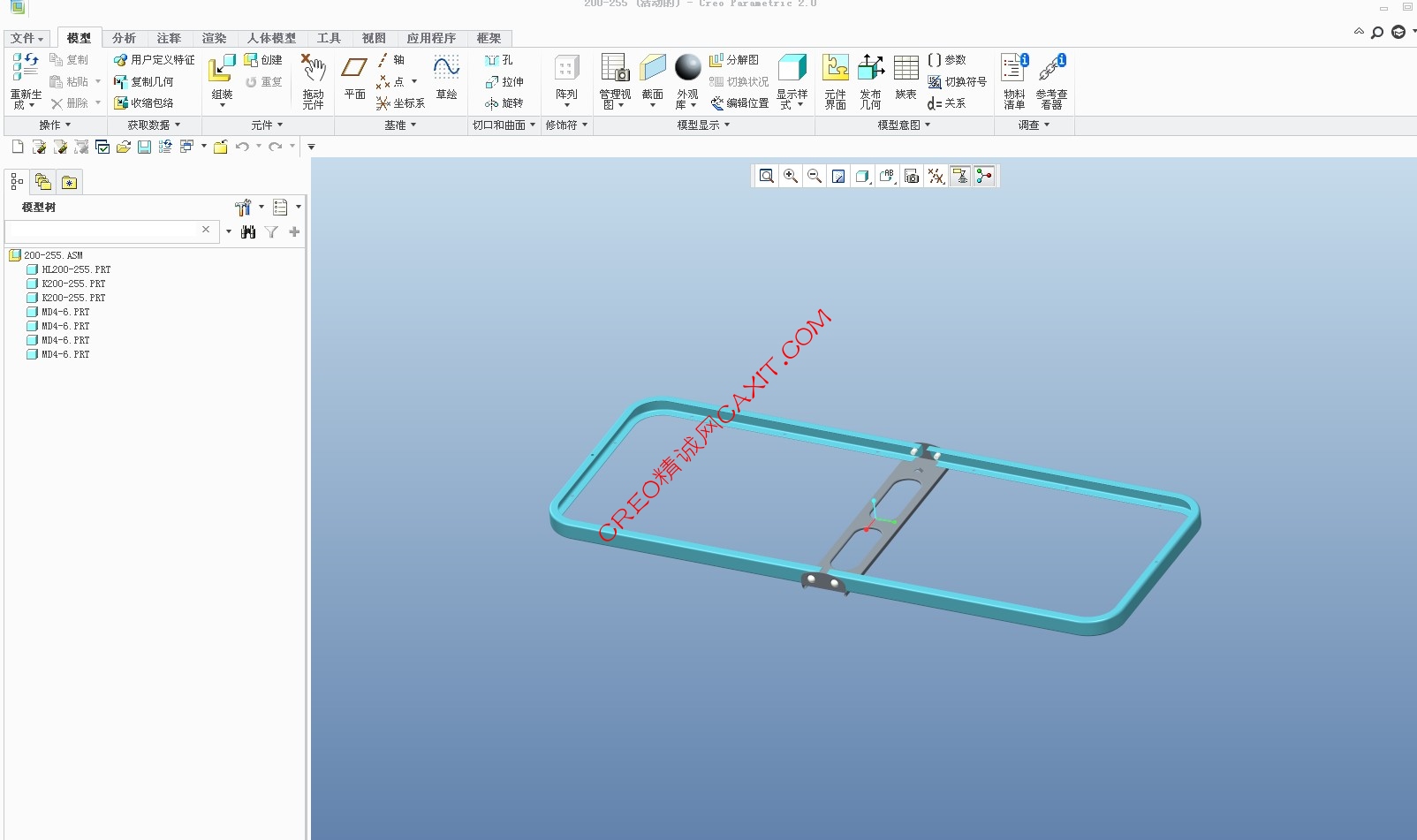Click the 重新生成 regenerate button
Viewport: 1417px width, 840px height.
pyautogui.click(x=25, y=80)
